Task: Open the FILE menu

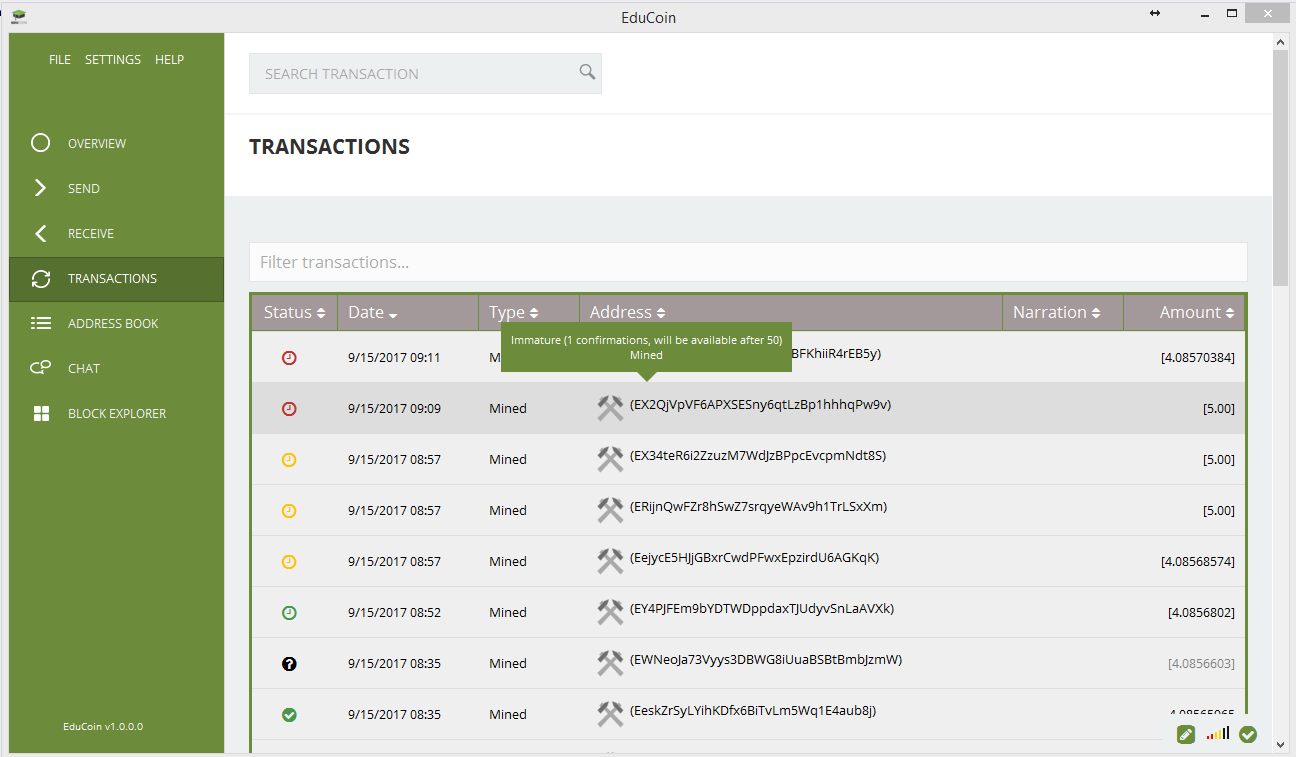Action: point(60,59)
